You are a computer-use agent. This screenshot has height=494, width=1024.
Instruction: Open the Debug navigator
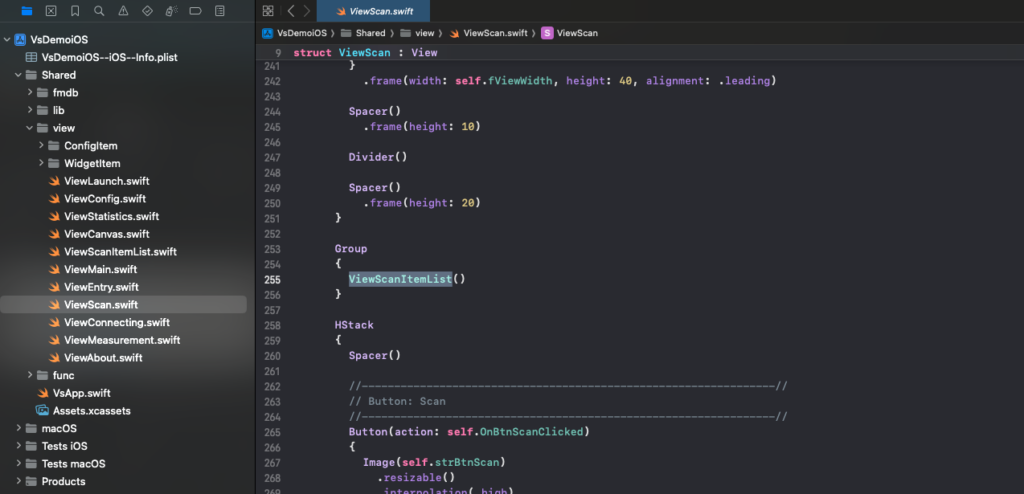[171, 11]
